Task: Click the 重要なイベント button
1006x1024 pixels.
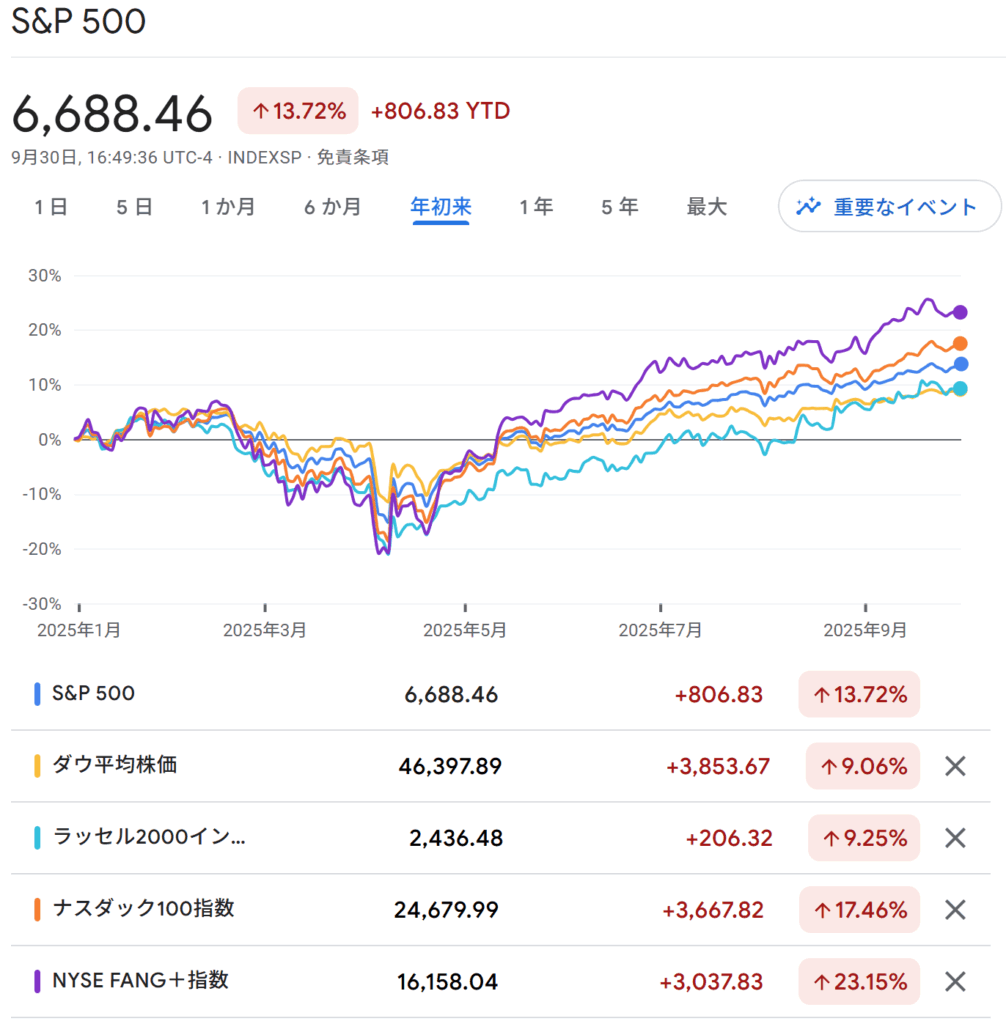Action: (x=889, y=207)
